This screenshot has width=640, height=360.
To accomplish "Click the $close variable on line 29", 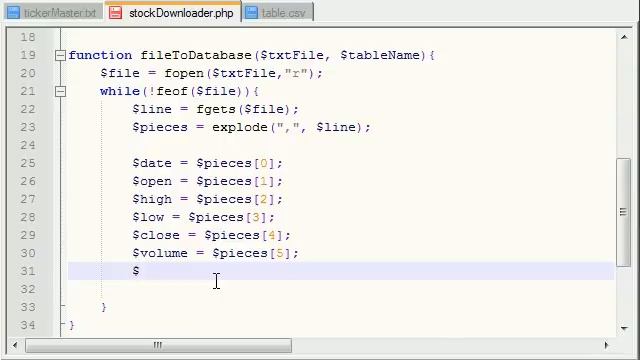I will point(156,235).
